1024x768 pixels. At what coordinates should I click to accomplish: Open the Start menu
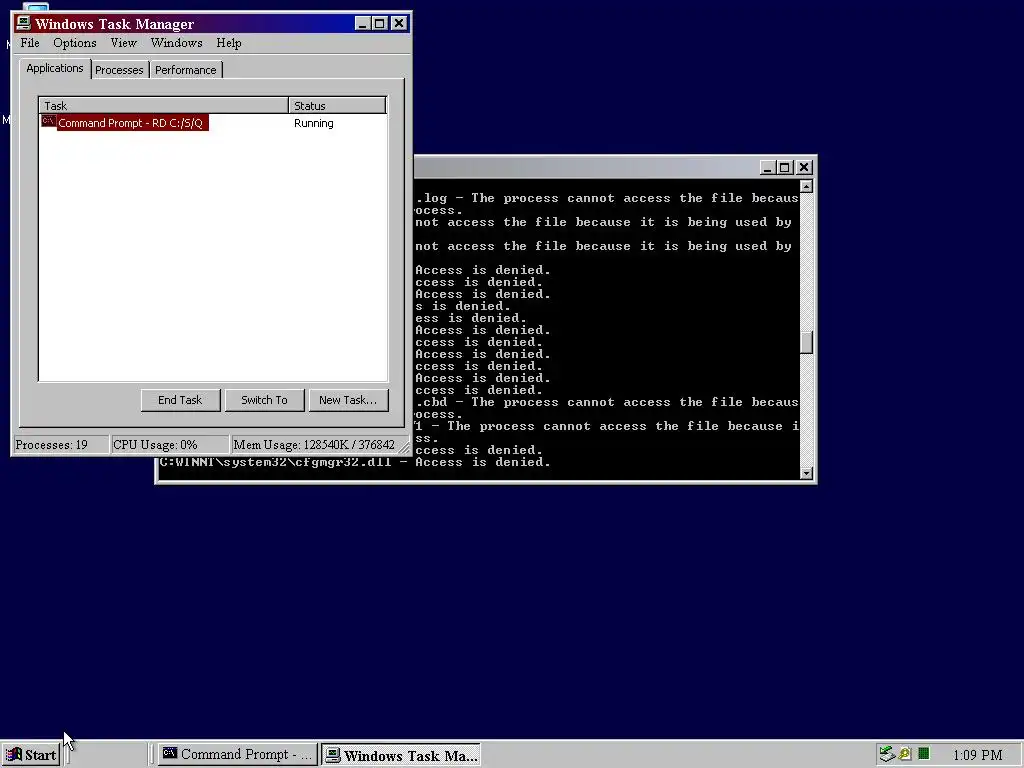(31, 755)
